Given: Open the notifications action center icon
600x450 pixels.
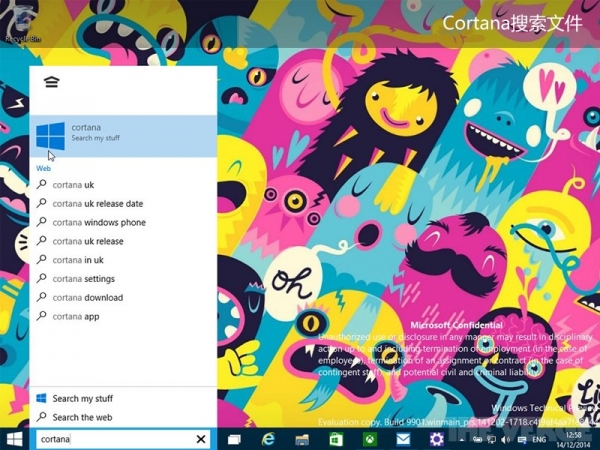Looking at the screenshot, I should [521, 440].
